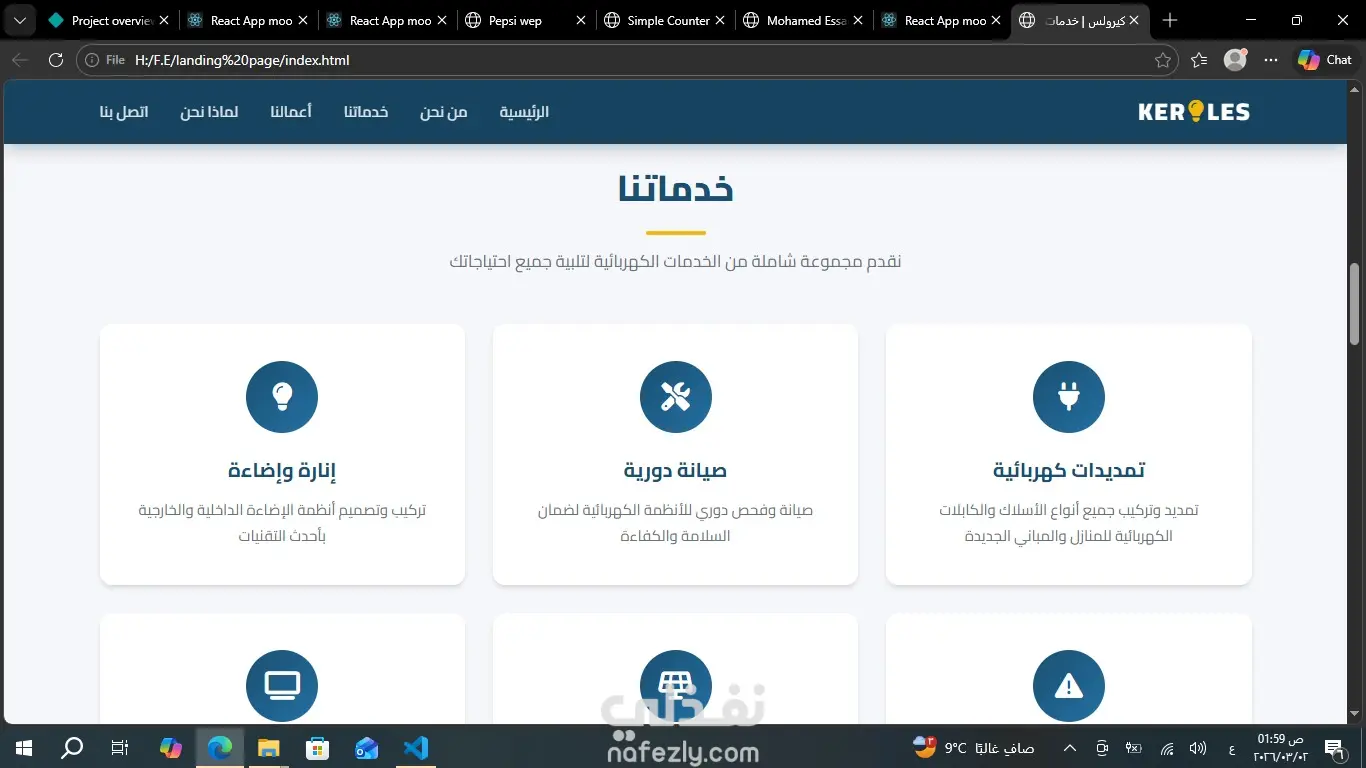Open Microsoft Store from the taskbar
This screenshot has width=1366, height=768.
(317, 747)
